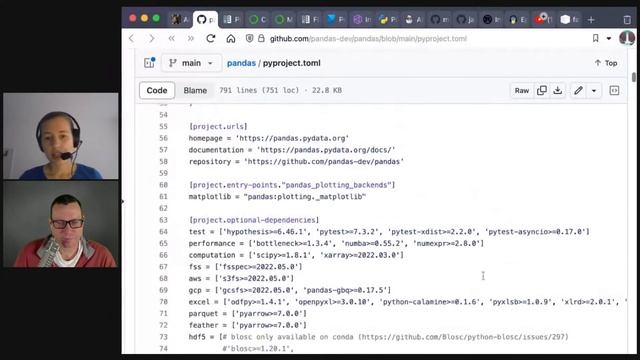Open the main branch selector dropdown

pos(191,63)
